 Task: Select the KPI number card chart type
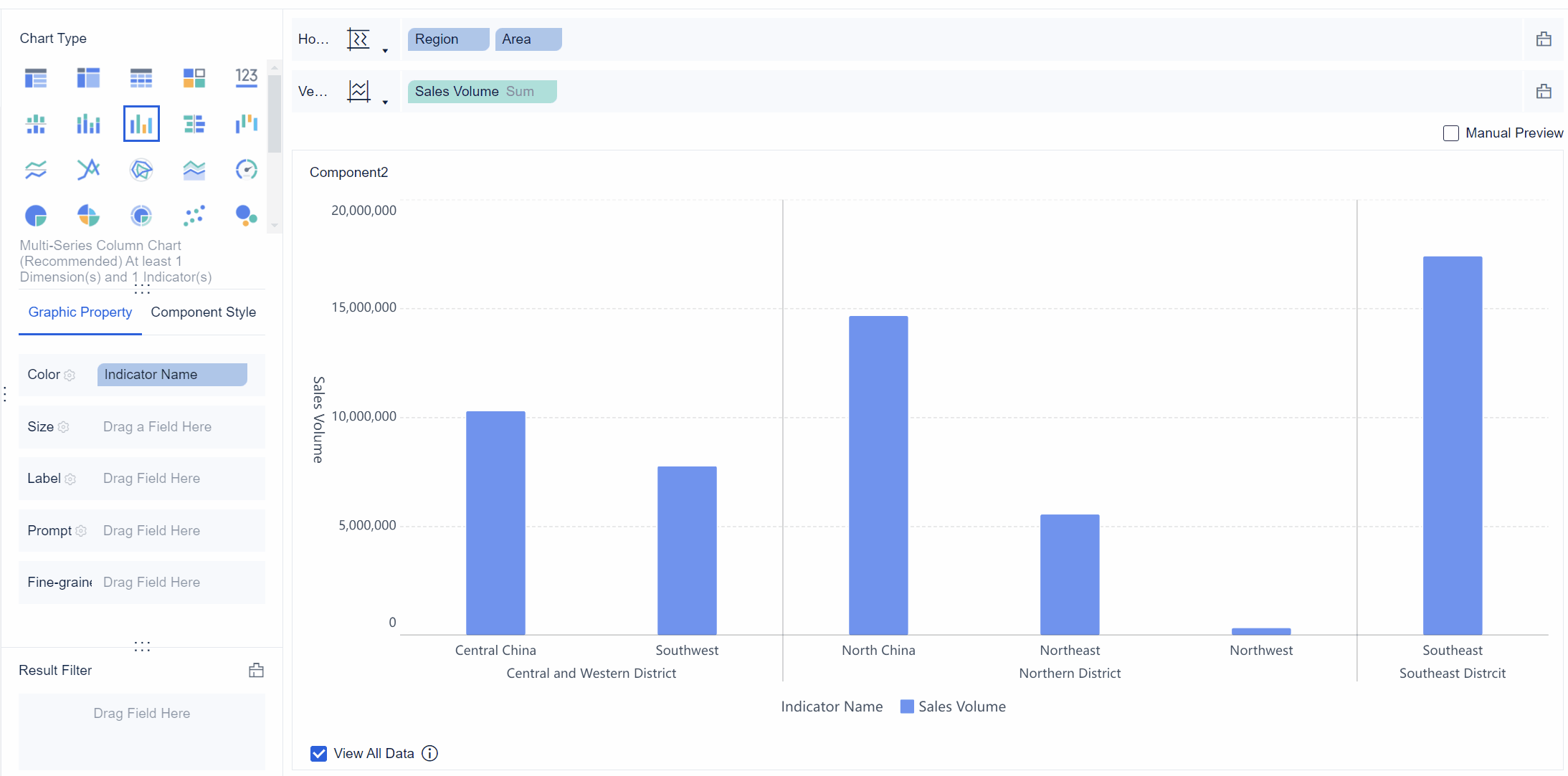coord(246,77)
